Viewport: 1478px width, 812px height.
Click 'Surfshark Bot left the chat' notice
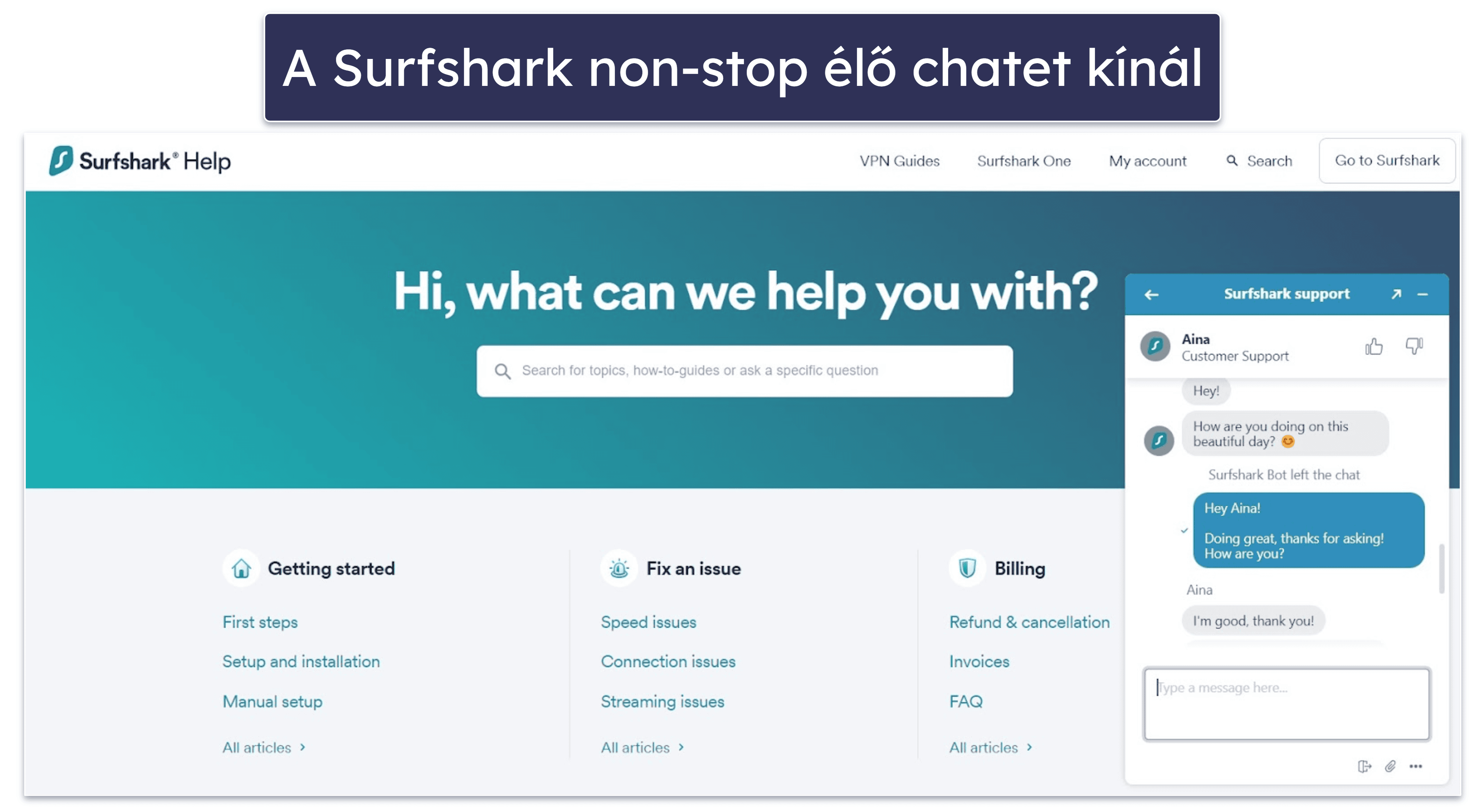pos(1283,475)
